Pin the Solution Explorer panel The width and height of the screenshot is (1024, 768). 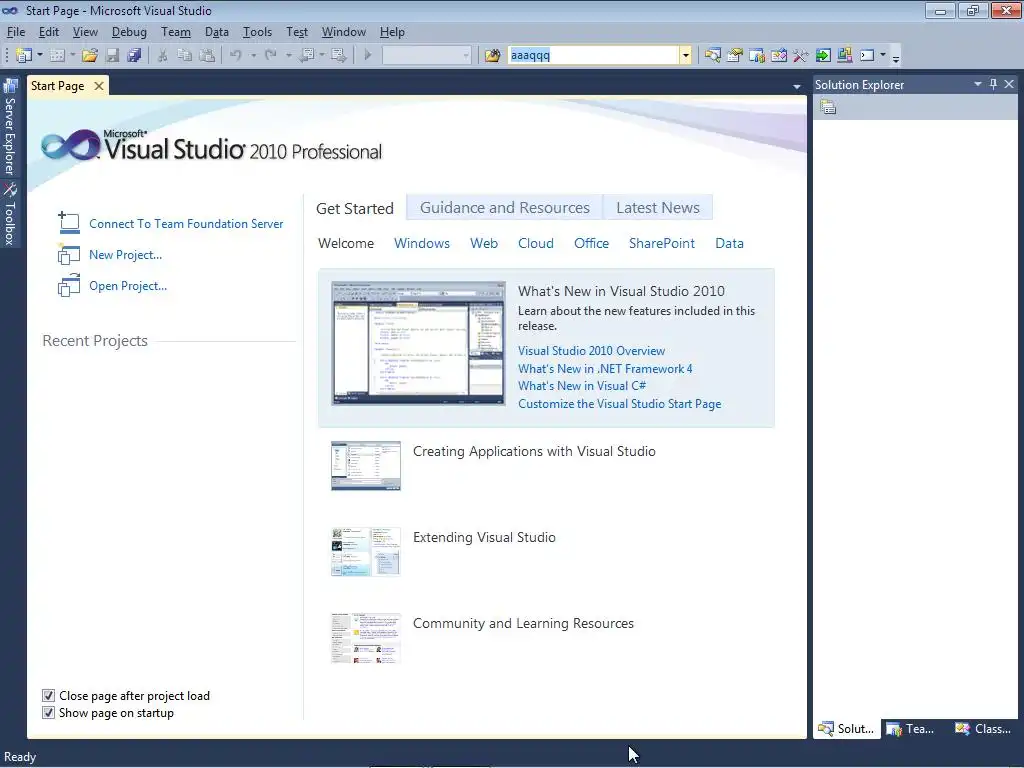coord(993,84)
